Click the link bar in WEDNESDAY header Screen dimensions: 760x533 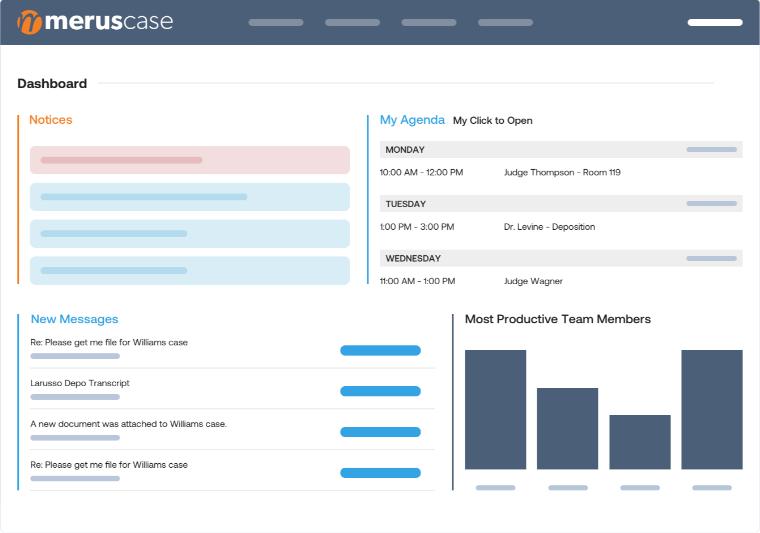(712, 258)
